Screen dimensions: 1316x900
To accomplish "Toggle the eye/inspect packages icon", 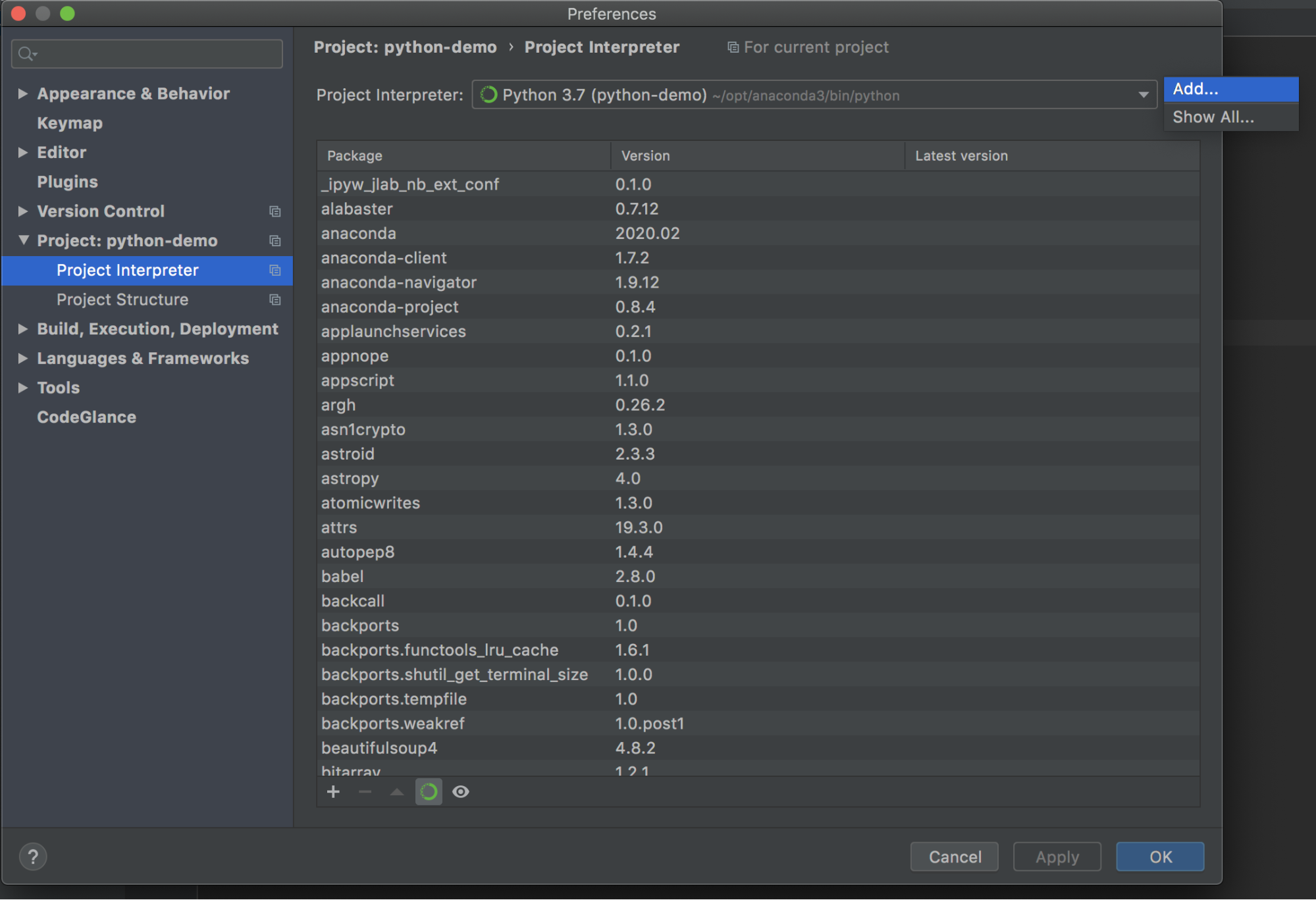I will pyautogui.click(x=462, y=792).
